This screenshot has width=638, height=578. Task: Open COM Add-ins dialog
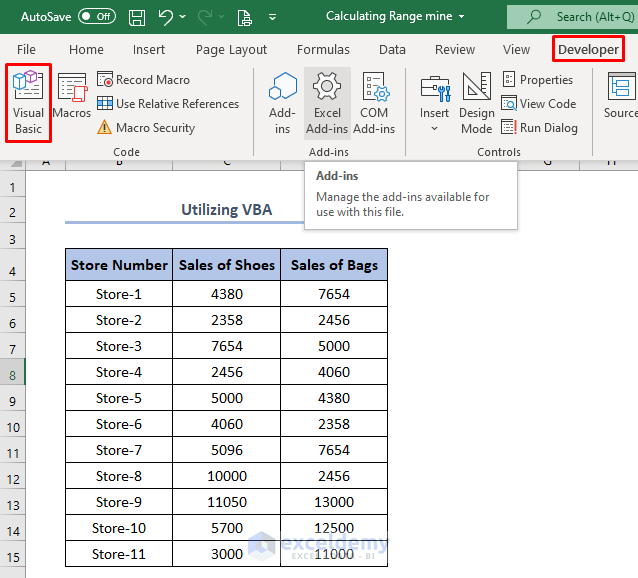tap(374, 103)
